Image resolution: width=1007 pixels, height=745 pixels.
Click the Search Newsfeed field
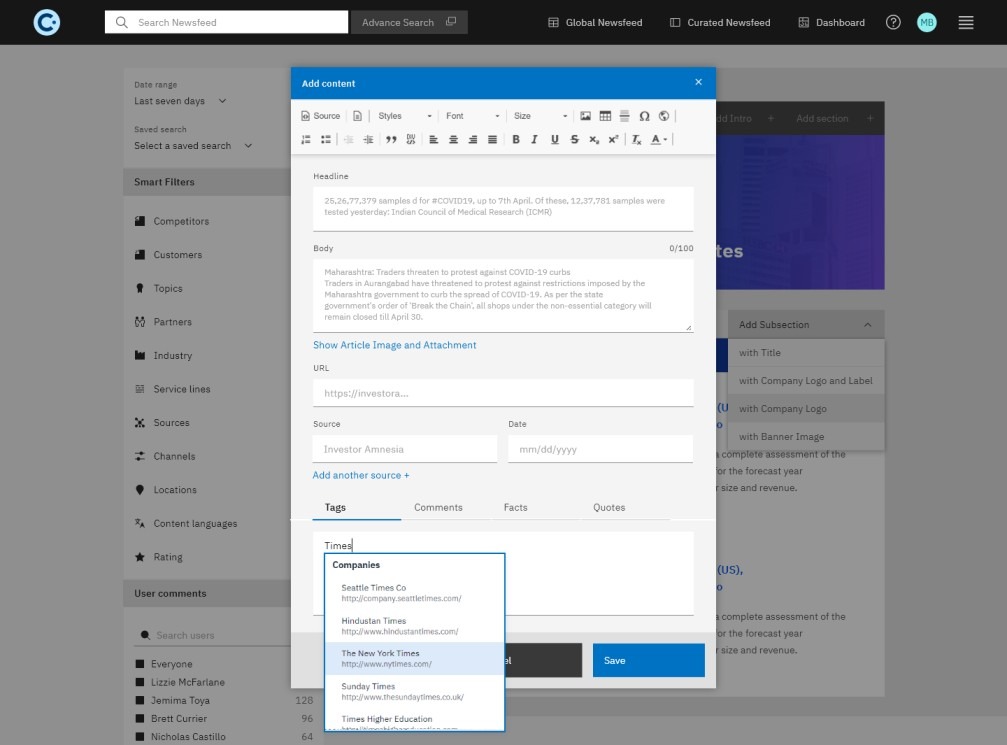coord(226,22)
